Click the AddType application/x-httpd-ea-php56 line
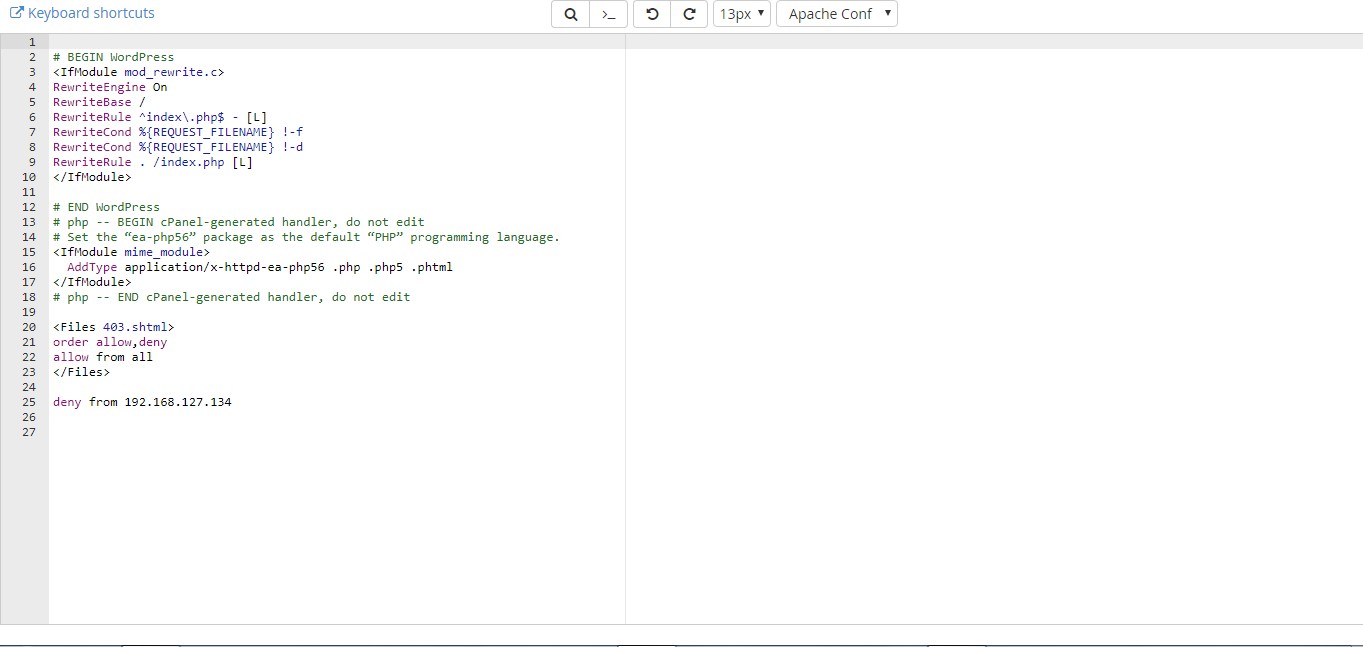Viewport: 1363px width, 647px height. click(x=260, y=267)
